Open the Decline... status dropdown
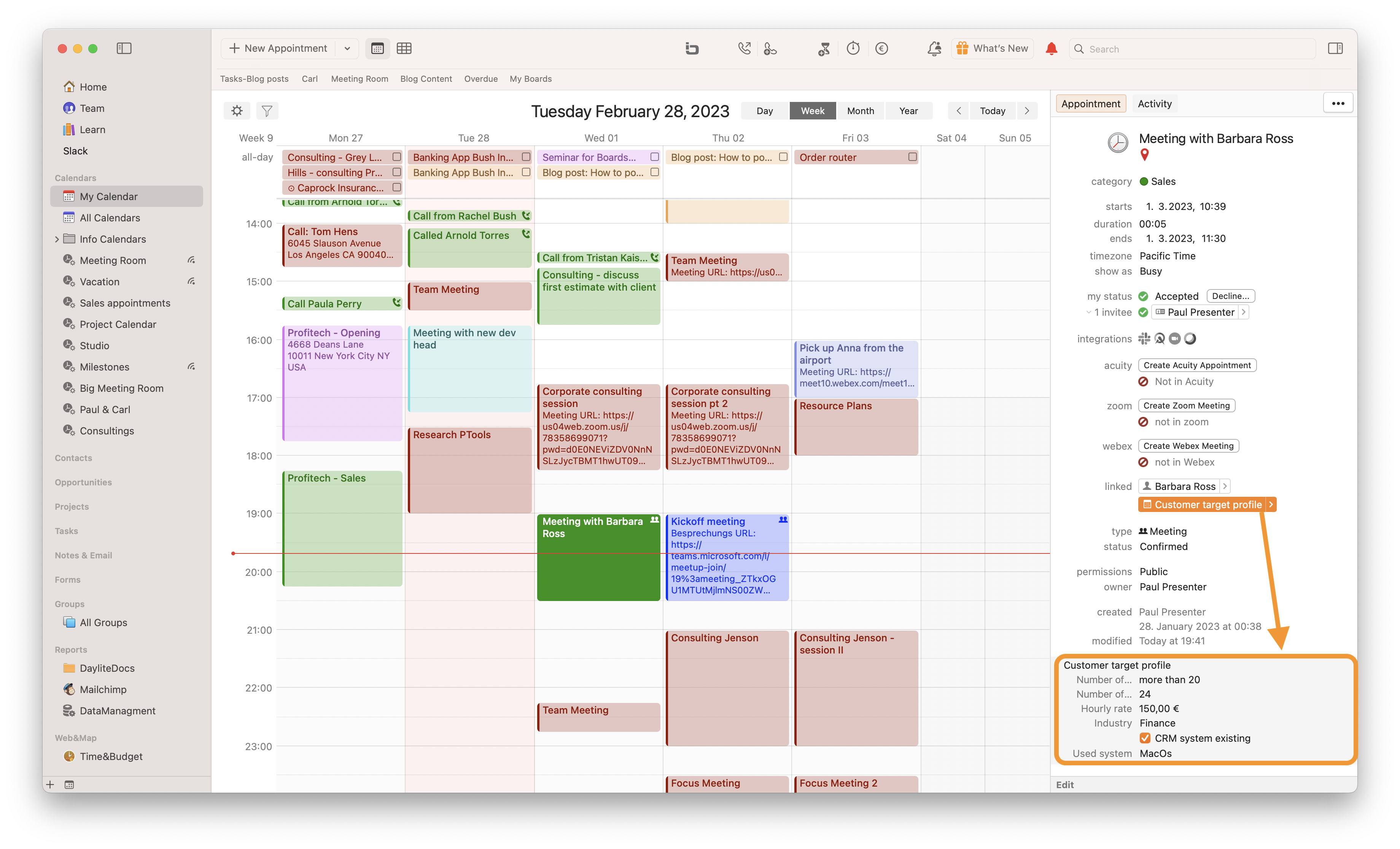Screen dimensions: 1400x849 coord(1230,296)
